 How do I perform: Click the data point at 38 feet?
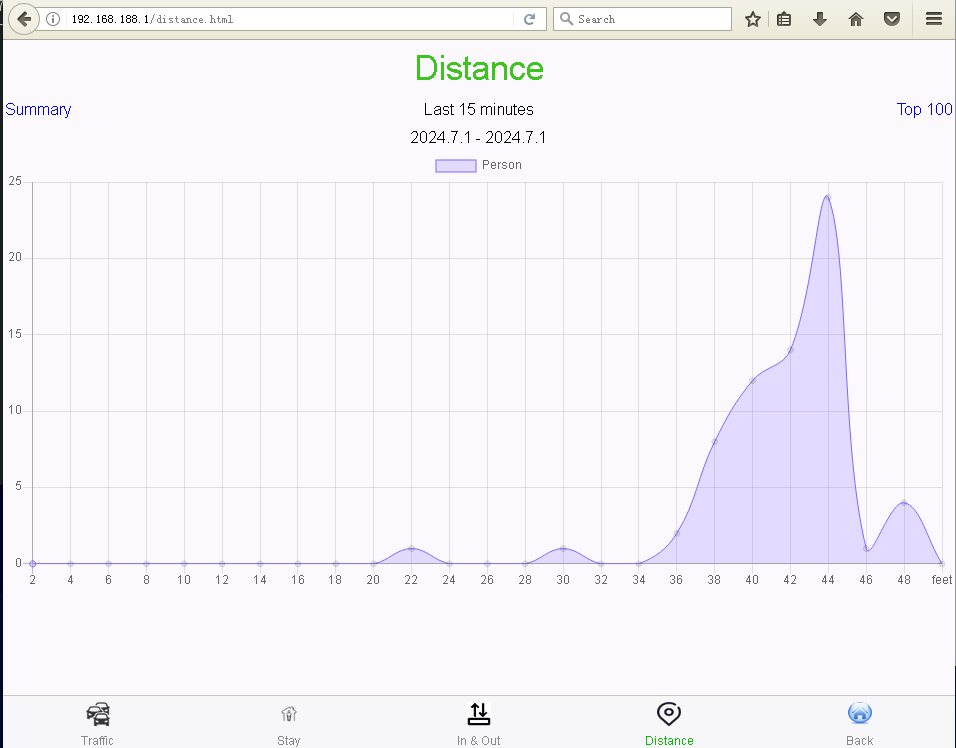(715, 441)
